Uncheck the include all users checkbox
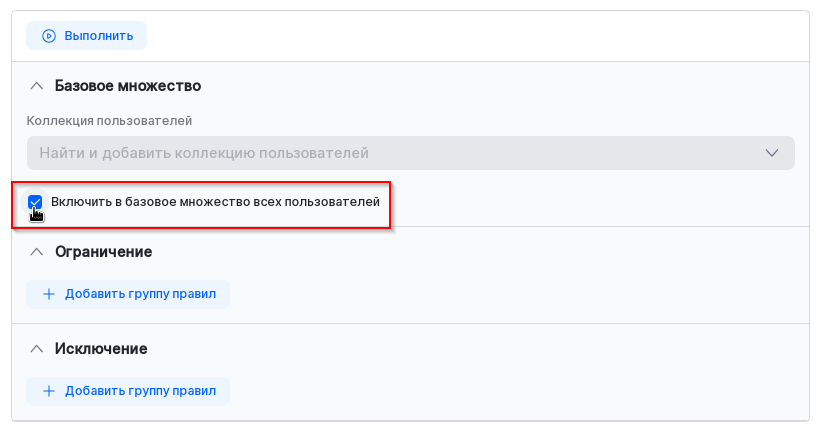819x433 pixels. click(35, 202)
